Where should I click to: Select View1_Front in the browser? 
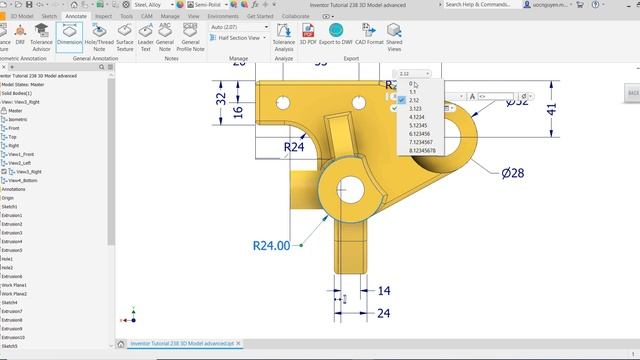(20, 154)
